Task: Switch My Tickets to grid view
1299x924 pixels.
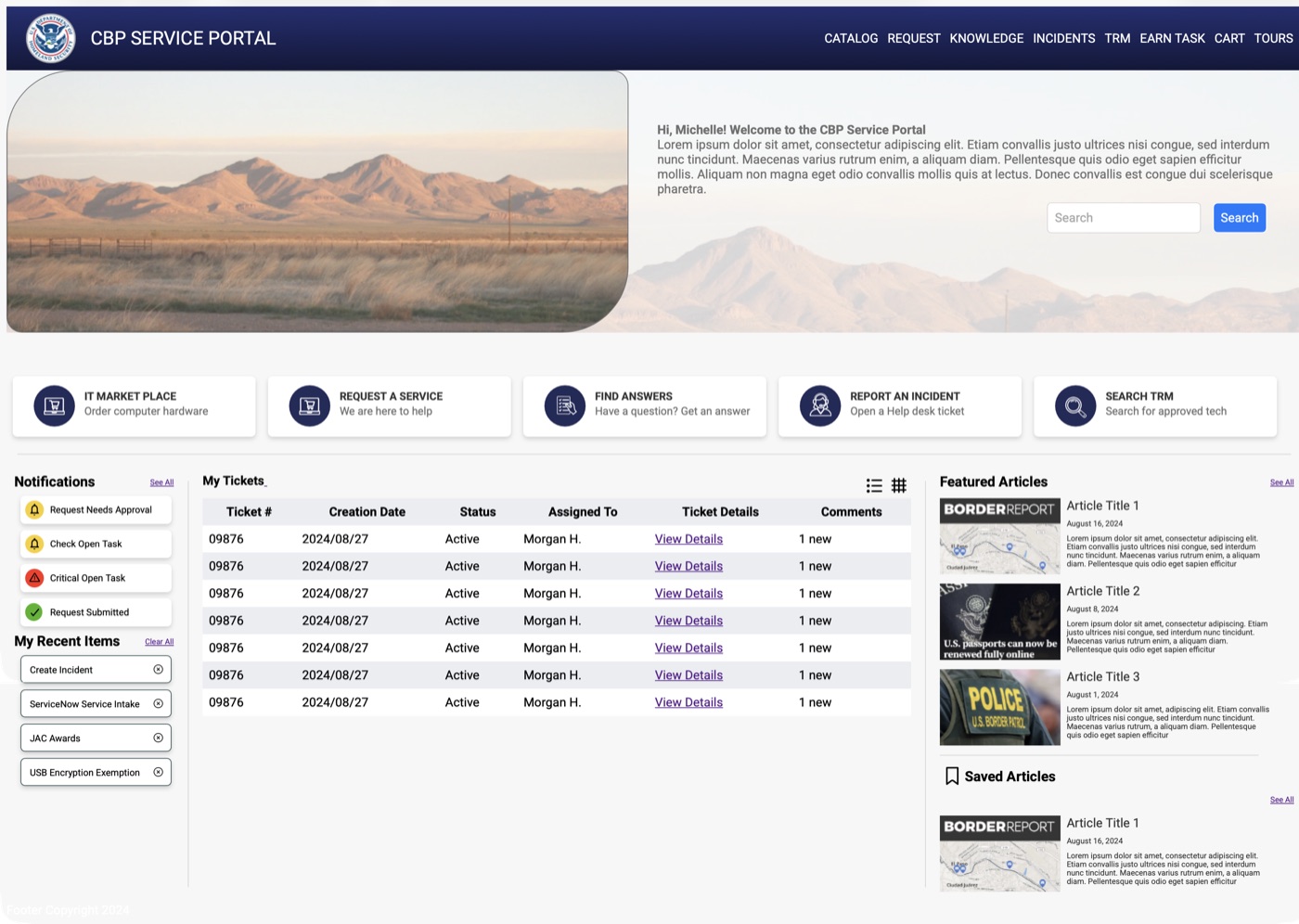Action: click(899, 485)
